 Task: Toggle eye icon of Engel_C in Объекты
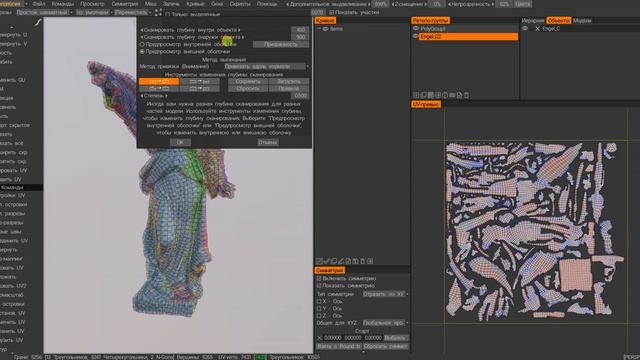[x=525, y=29]
